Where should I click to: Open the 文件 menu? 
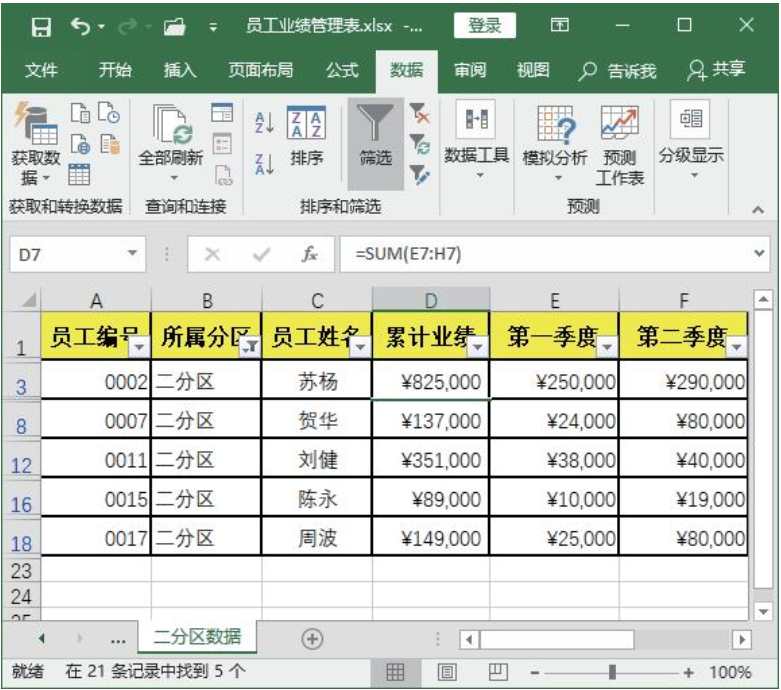tap(41, 70)
